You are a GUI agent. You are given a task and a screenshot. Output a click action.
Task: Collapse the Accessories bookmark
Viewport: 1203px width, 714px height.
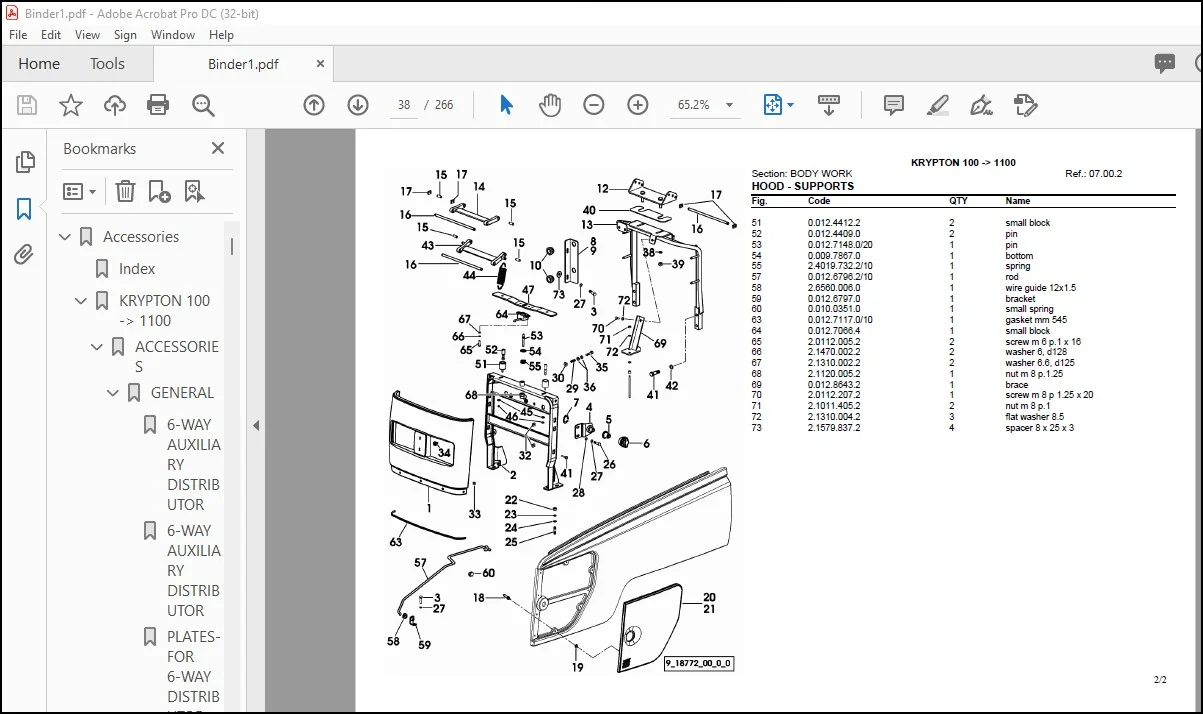(65, 237)
